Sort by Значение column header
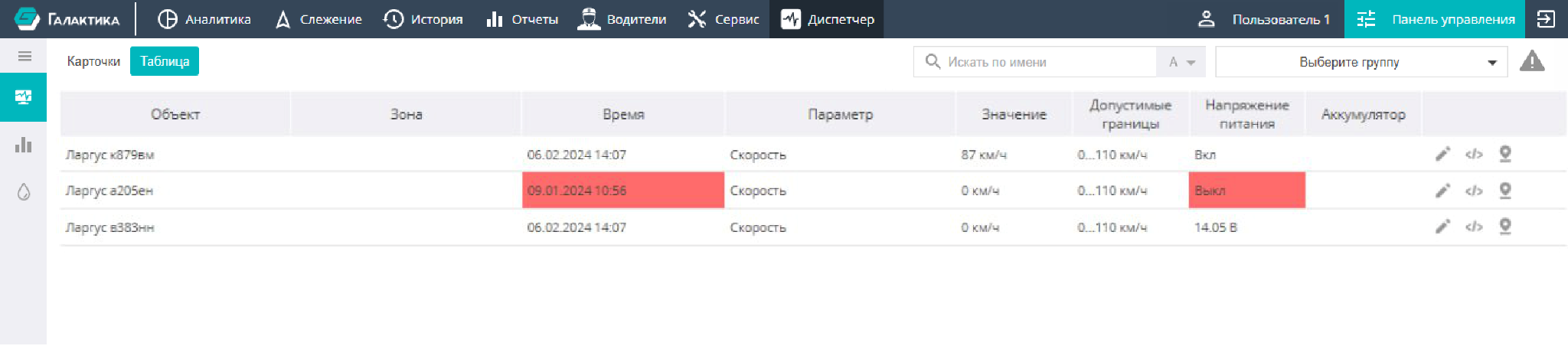The width and height of the screenshot is (1568, 346). pos(1014,114)
